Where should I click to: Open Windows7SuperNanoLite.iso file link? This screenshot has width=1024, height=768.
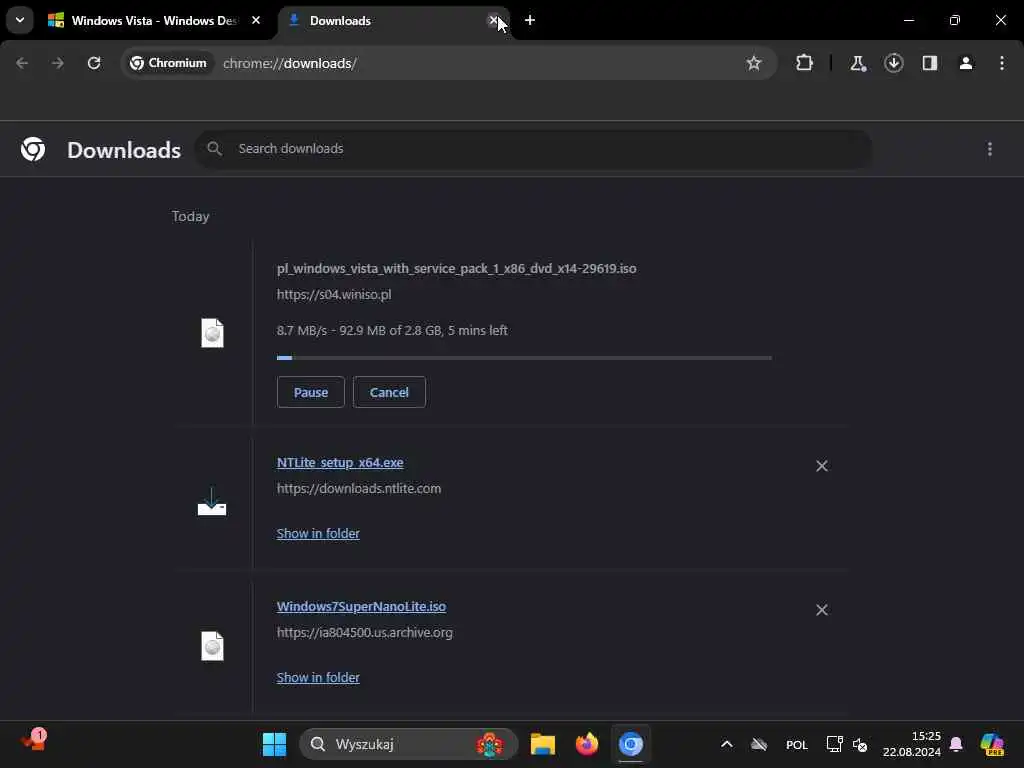(361, 607)
